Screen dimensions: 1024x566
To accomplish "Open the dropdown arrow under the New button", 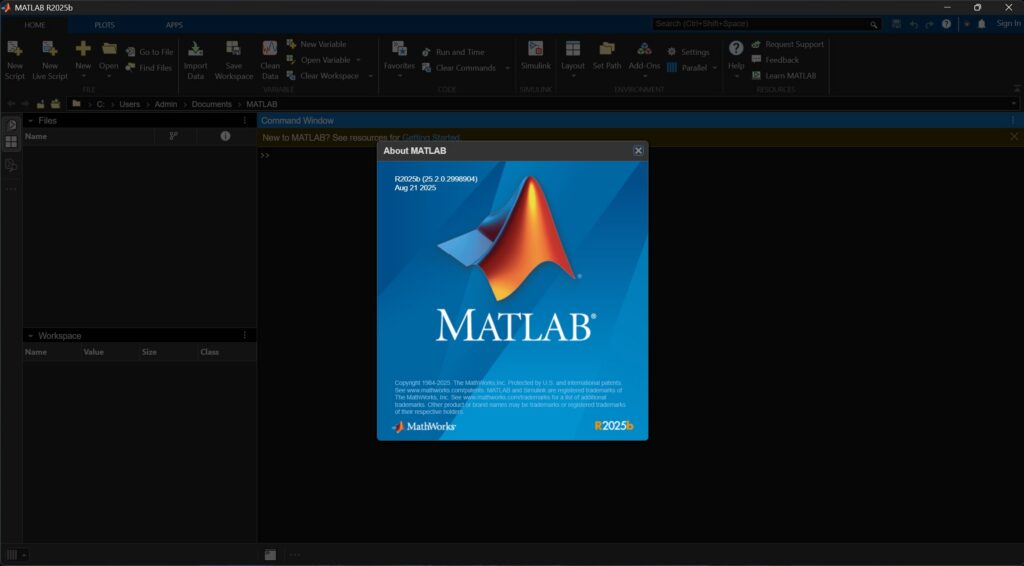I will point(83,76).
